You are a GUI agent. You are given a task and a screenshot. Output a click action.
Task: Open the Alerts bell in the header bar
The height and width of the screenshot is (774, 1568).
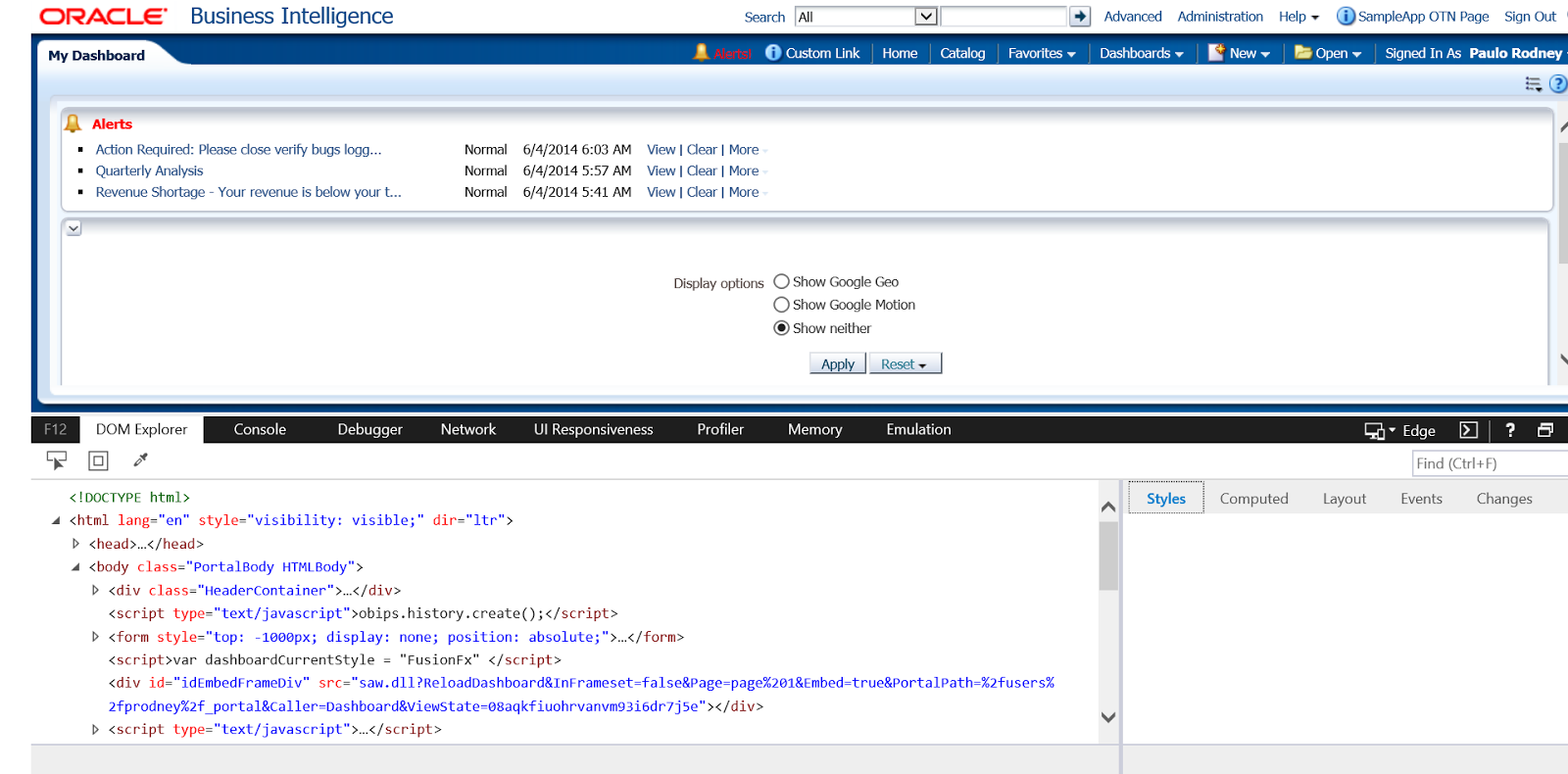(701, 52)
